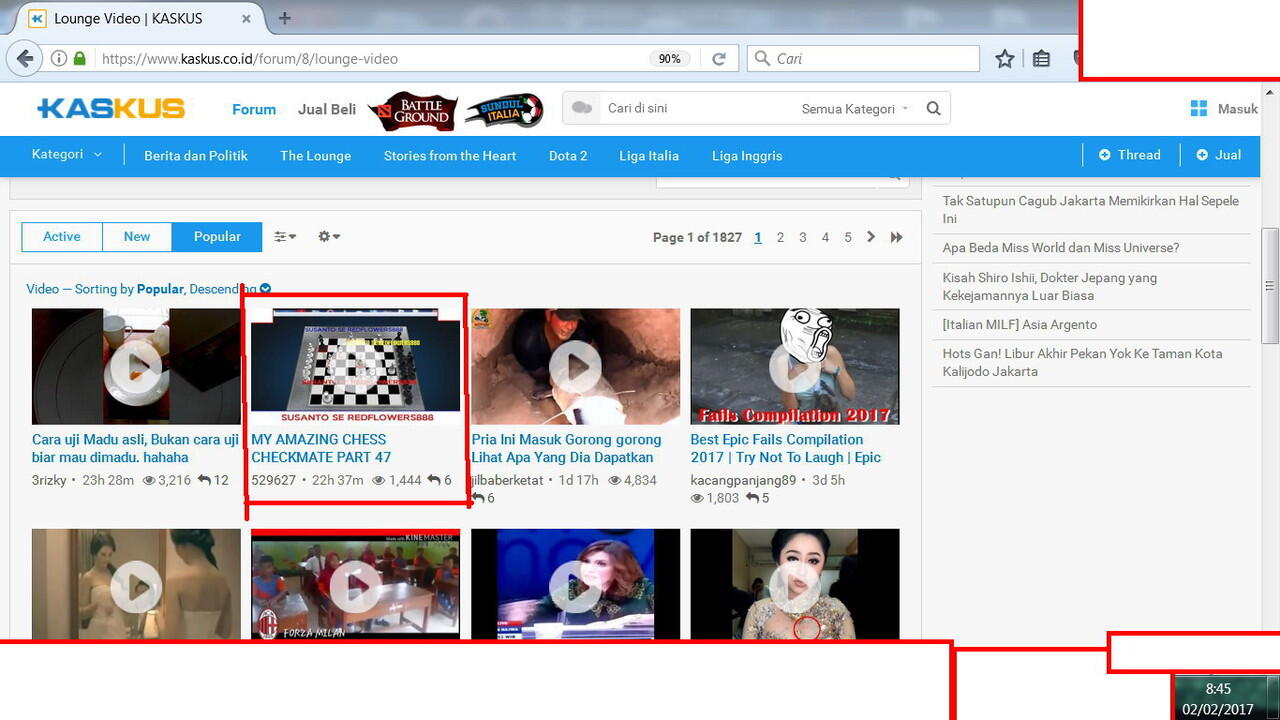Image resolution: width=1280 pixels, height=720 pixels.
Task: Open Dota 2 category
Action: click(568, 155)
